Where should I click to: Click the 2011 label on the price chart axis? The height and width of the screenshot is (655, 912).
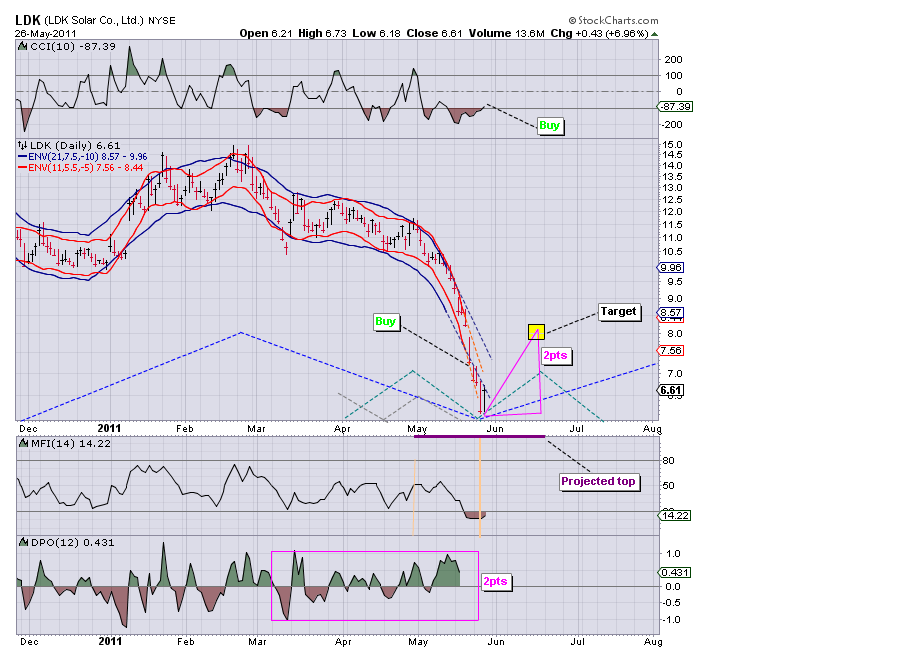pyautogui.click(x=109, y=429)
